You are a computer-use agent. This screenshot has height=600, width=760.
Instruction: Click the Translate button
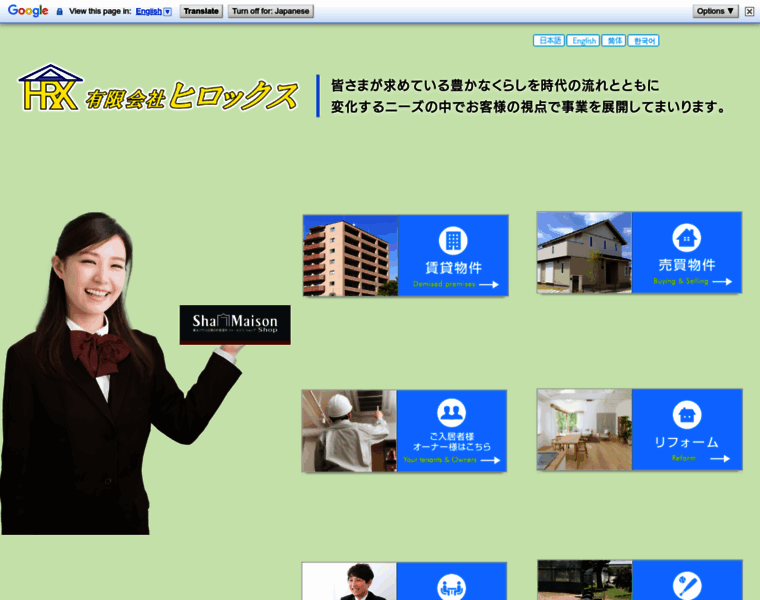(201, 11)
